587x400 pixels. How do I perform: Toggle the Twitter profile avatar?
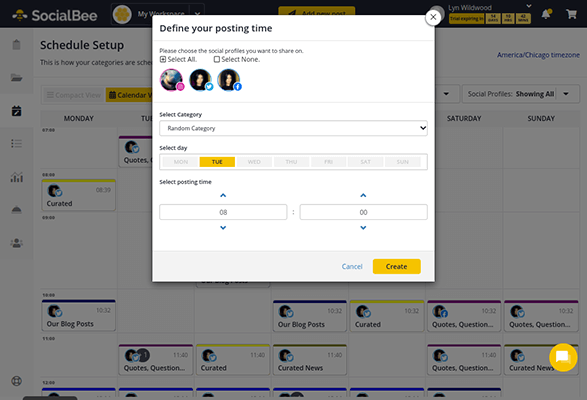point(201,80)
